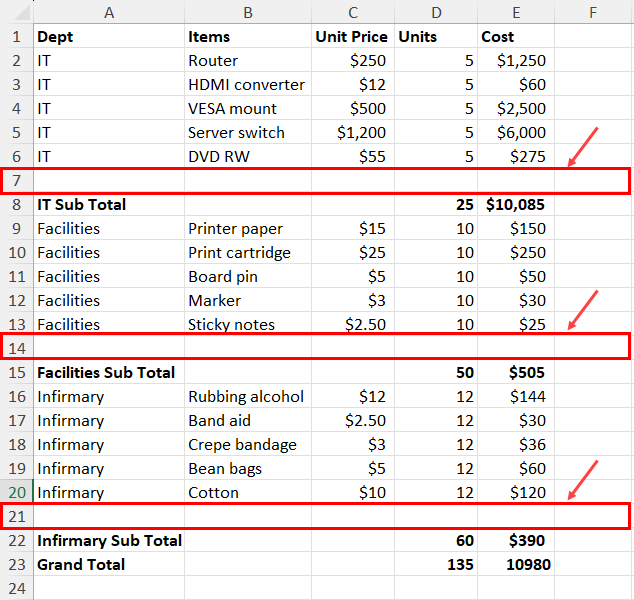Select the $120 cost cell
The image size is (634, 600).
click(x=516, y=492)
